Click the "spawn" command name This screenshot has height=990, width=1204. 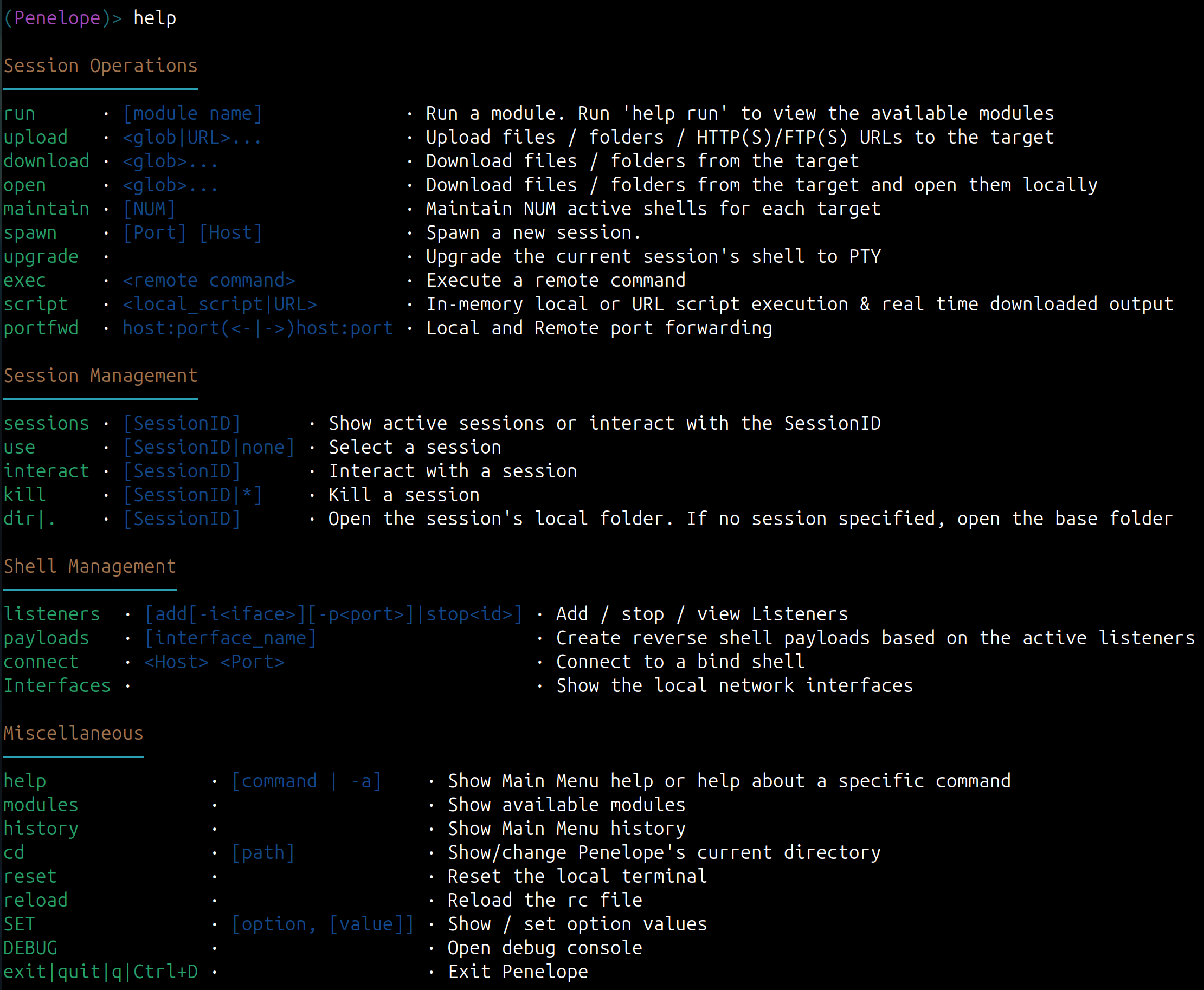pos(30,233)
